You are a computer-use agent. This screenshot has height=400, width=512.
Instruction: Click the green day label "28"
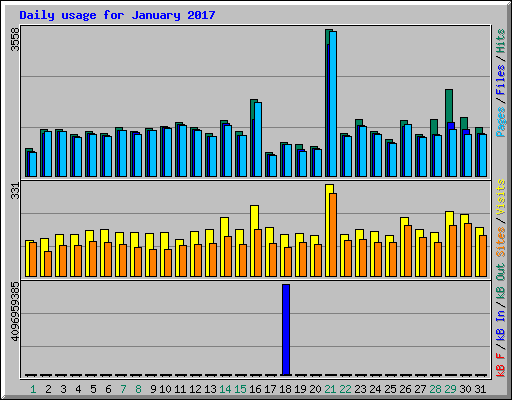pyautogui.click(x=435, y=389)
